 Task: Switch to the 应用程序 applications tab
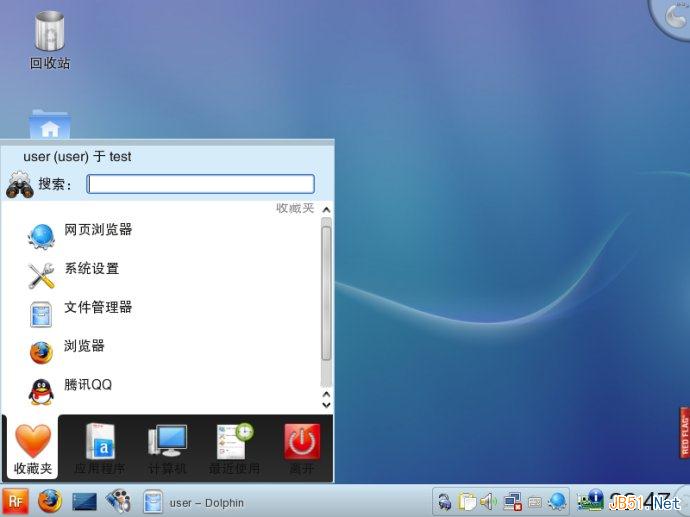tap(99, 449)
